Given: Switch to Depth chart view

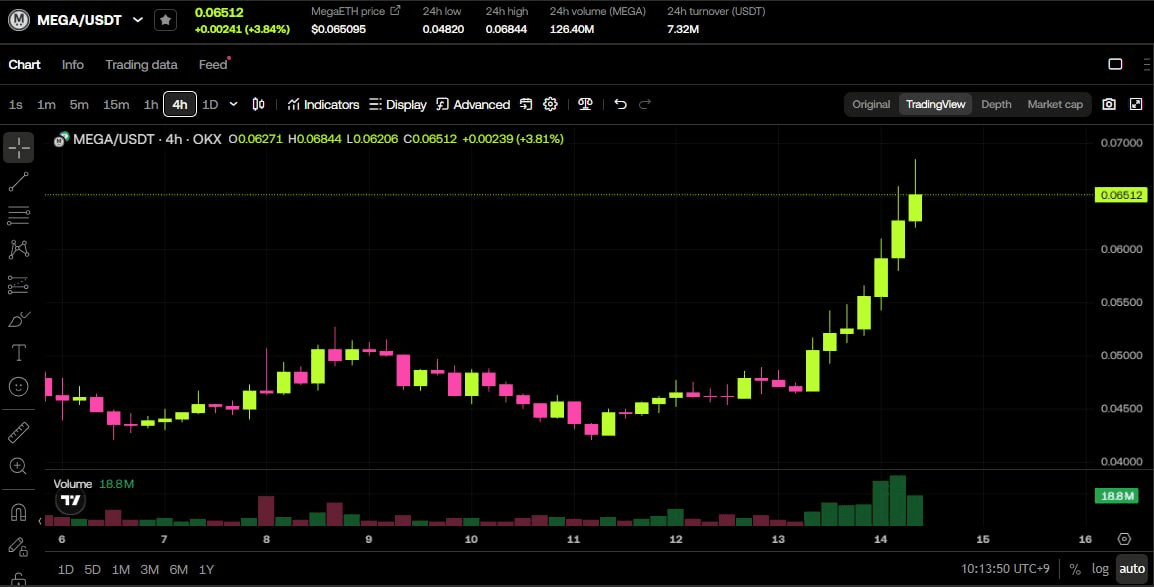Looking at the screenshot, I should pos(996,104).
